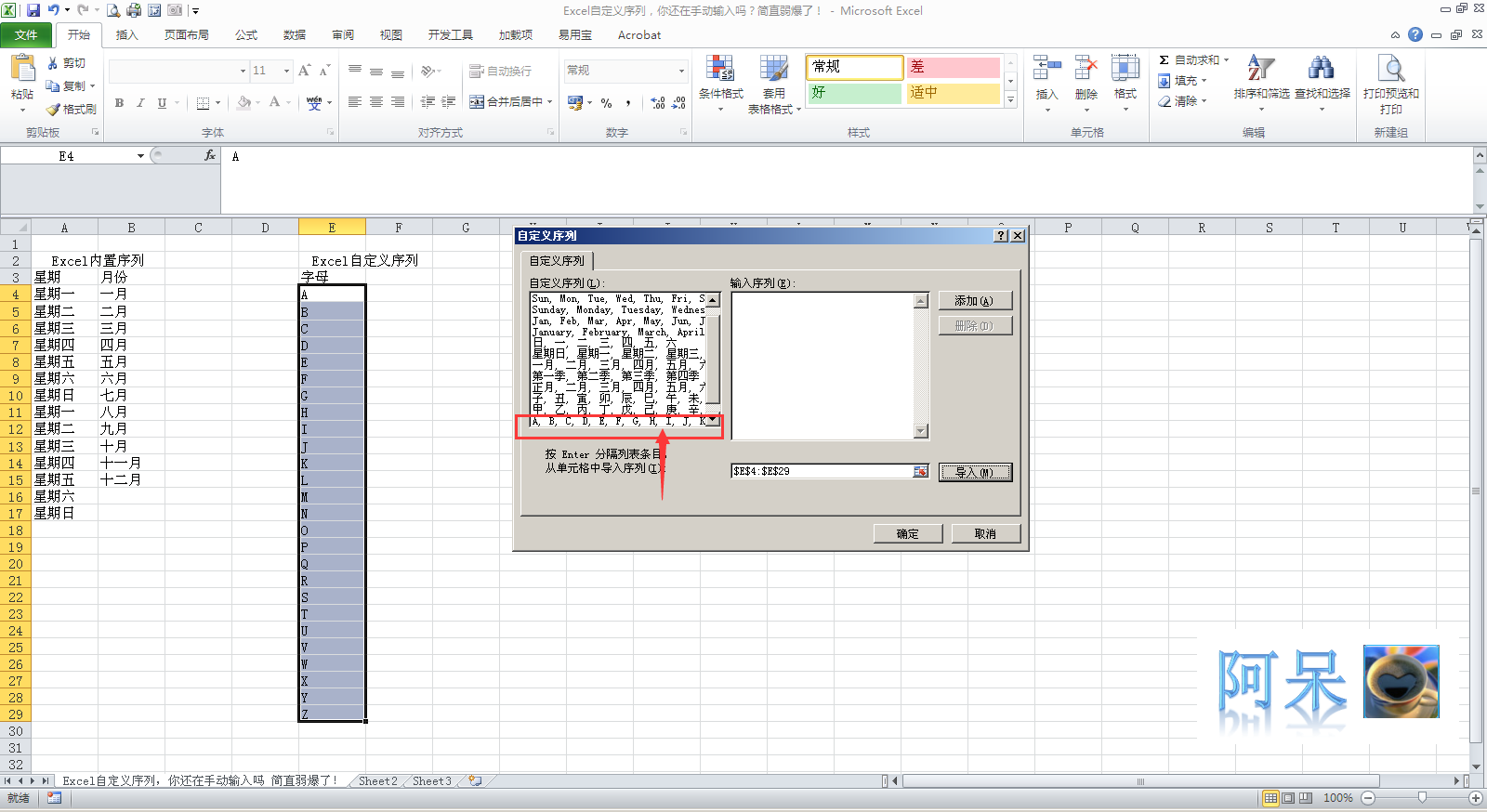
Task: Click the decrease decimal places icon
Action: point(679,103)
